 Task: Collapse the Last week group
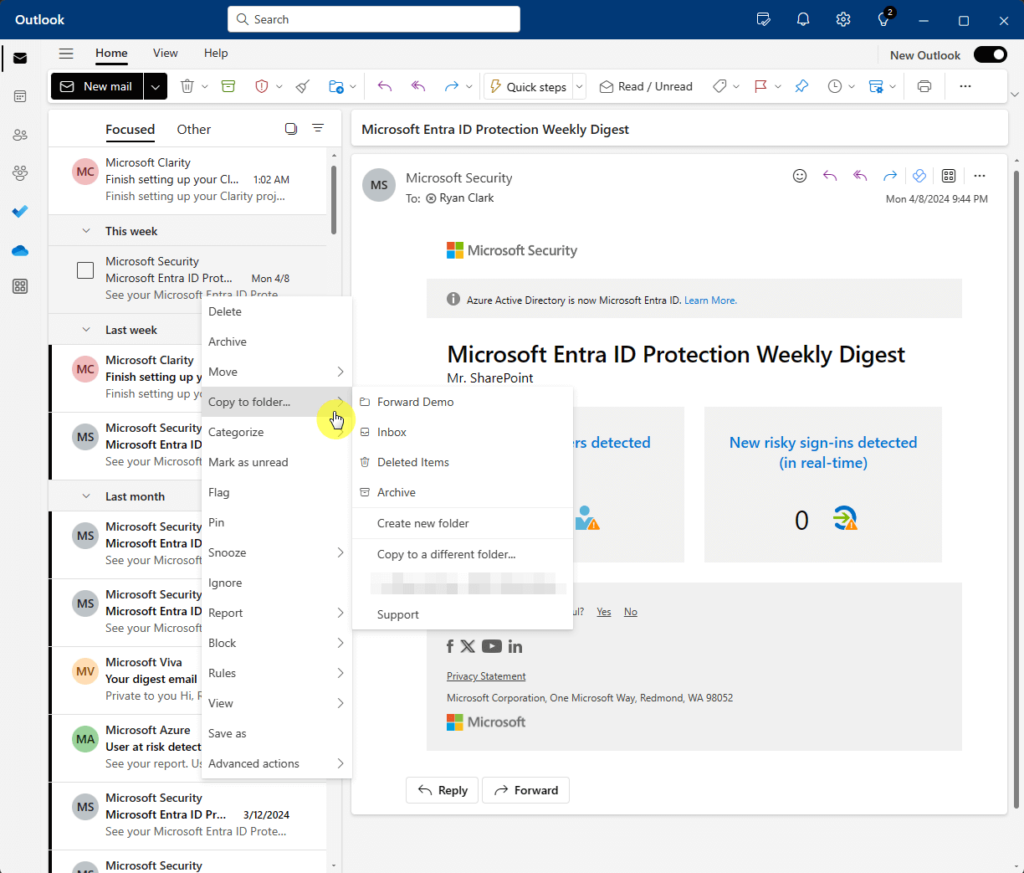(86, 330)
